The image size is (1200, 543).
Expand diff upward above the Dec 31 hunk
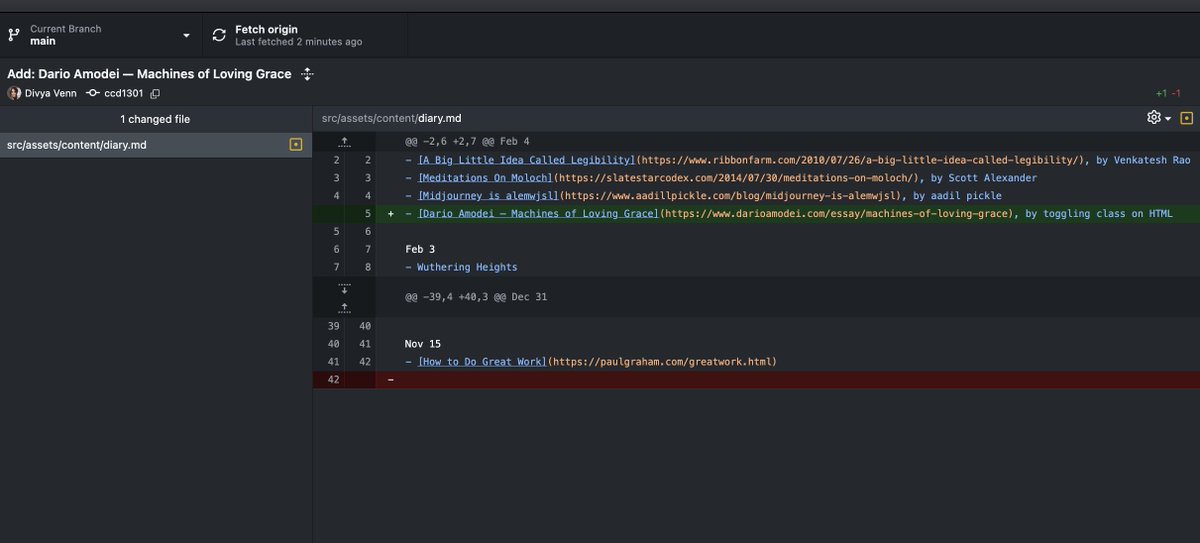pos(344,306)
